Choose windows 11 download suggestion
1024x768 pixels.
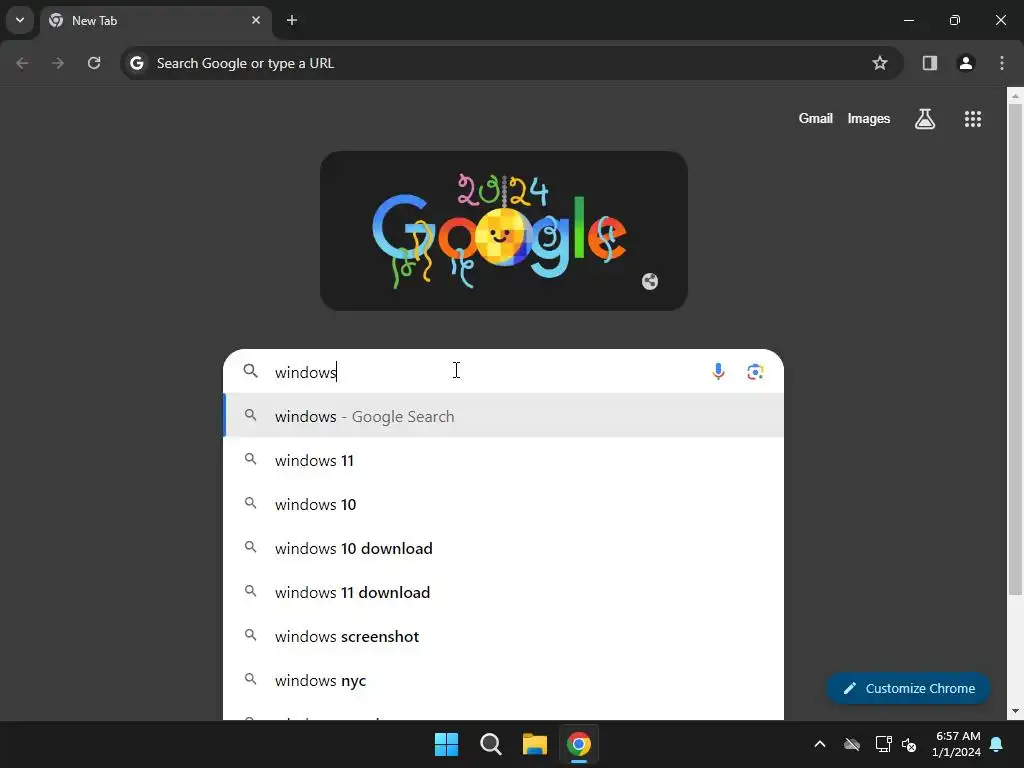[x=504, y=592]
